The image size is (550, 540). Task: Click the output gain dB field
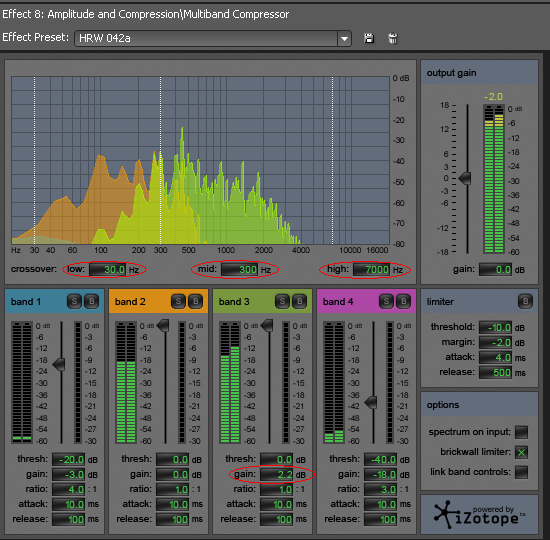(495, 269)
